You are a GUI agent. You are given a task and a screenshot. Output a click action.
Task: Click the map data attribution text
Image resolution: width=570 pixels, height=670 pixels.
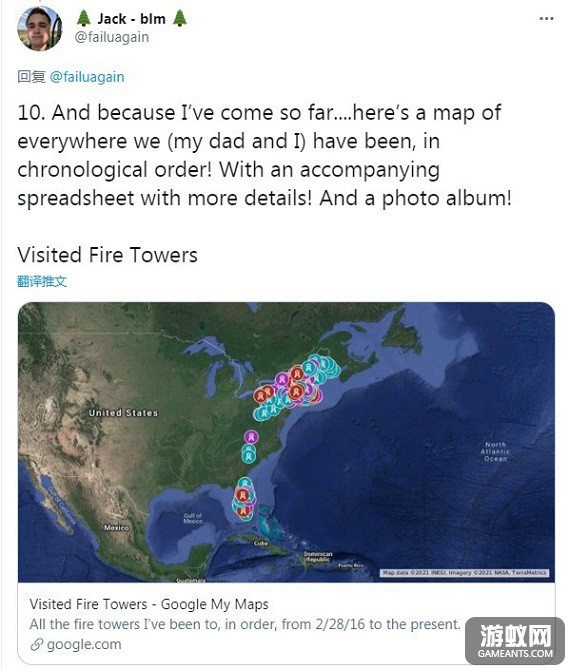[x=464, y=573]
